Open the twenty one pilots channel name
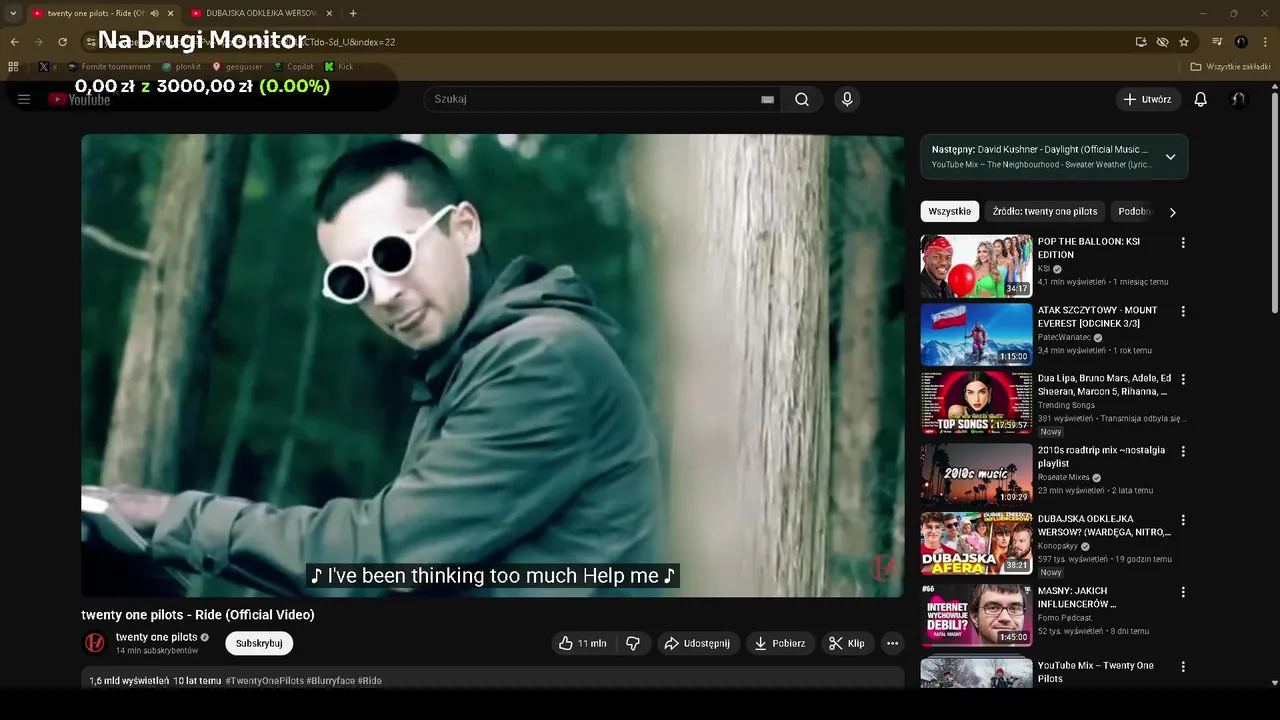Image resolution: width=1280 pixels, height=720 pixels. tap(156, 637)
